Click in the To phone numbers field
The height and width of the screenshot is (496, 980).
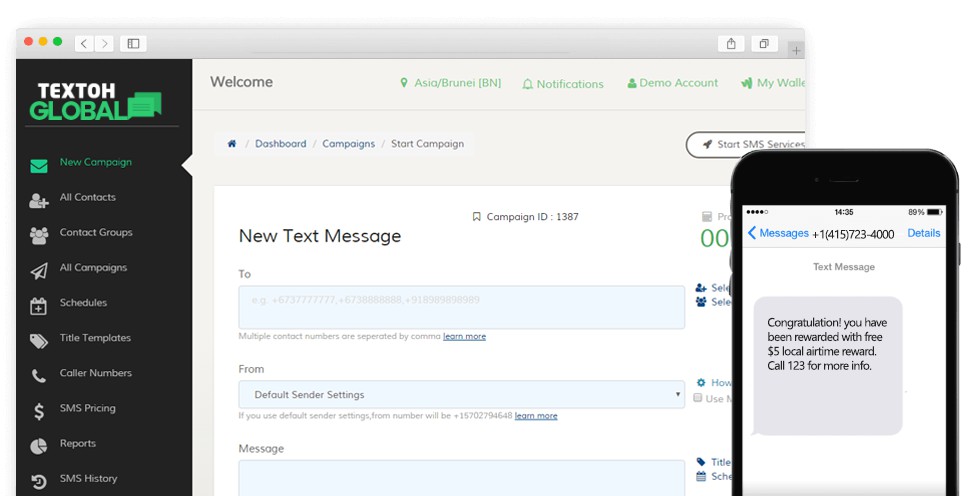(461, 307)
